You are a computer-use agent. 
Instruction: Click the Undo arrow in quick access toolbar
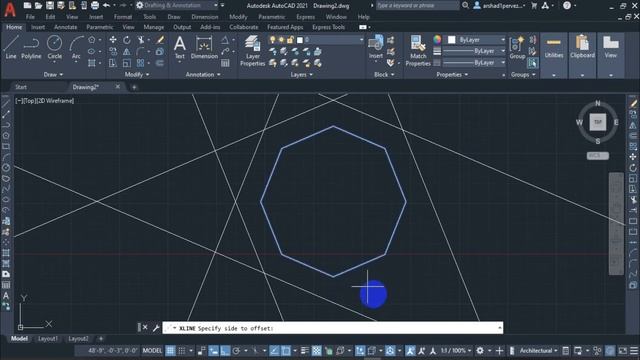pos(107,5)
